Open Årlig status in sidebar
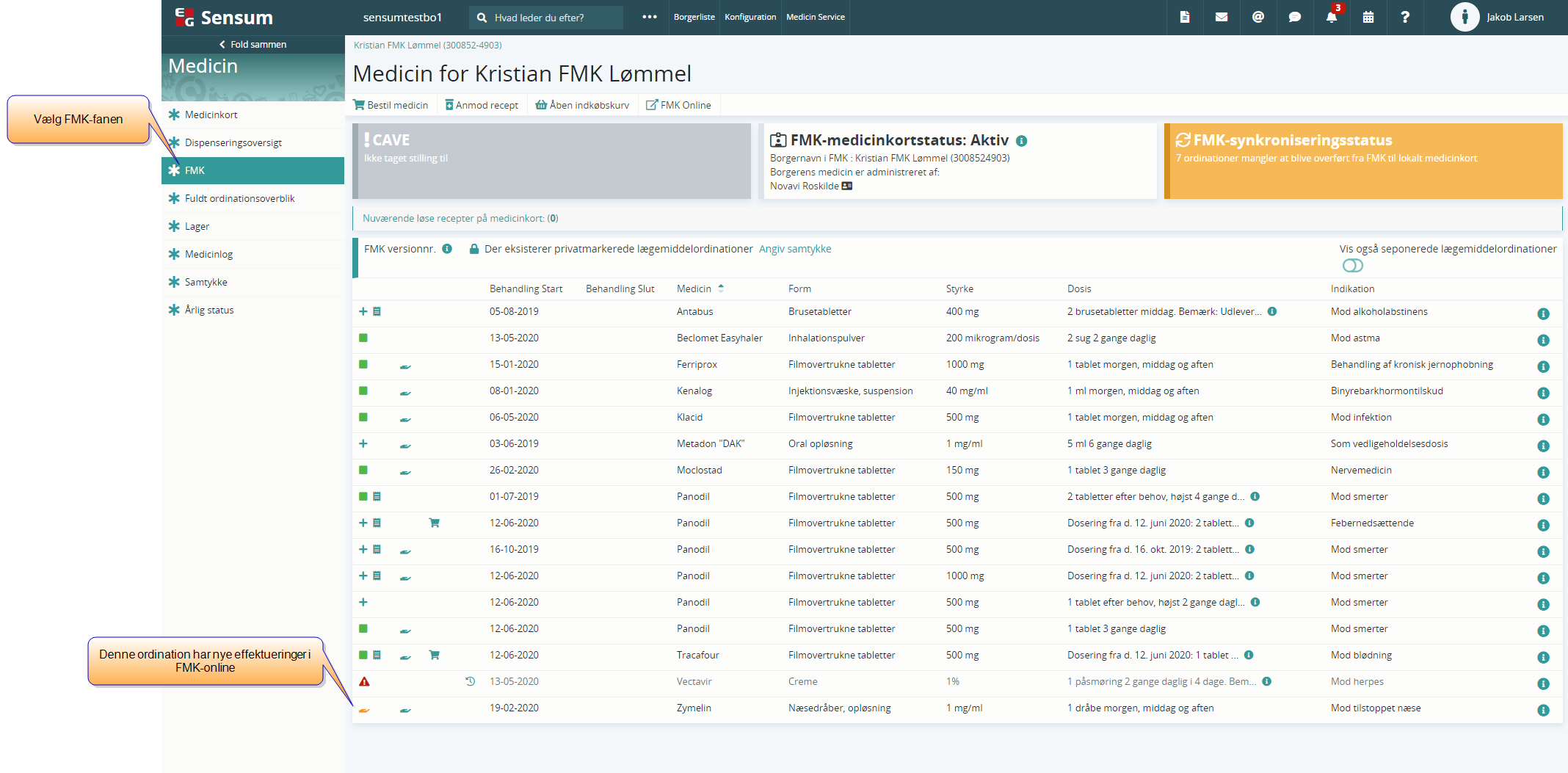Viewport: 1568px width, 773px height. coord(253,310)
